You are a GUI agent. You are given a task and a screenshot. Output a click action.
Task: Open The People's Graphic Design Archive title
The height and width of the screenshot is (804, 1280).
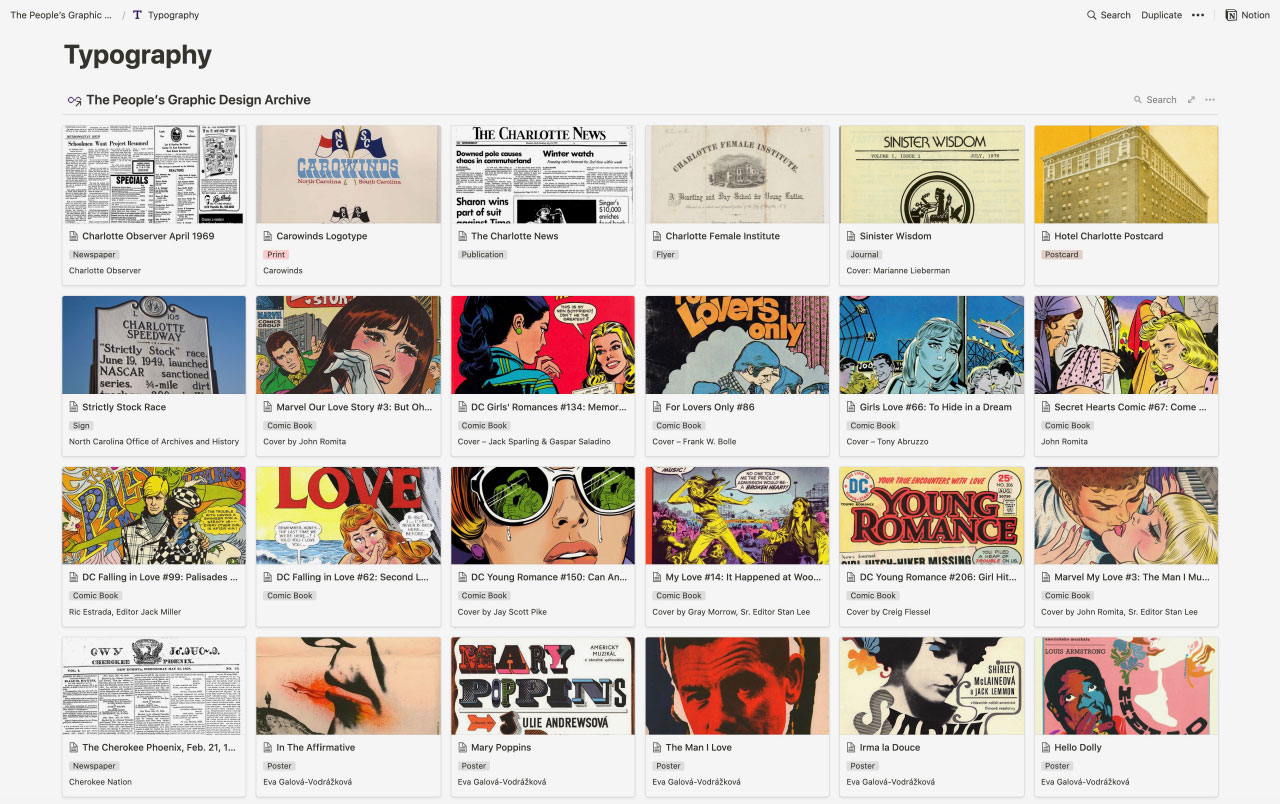198,100
